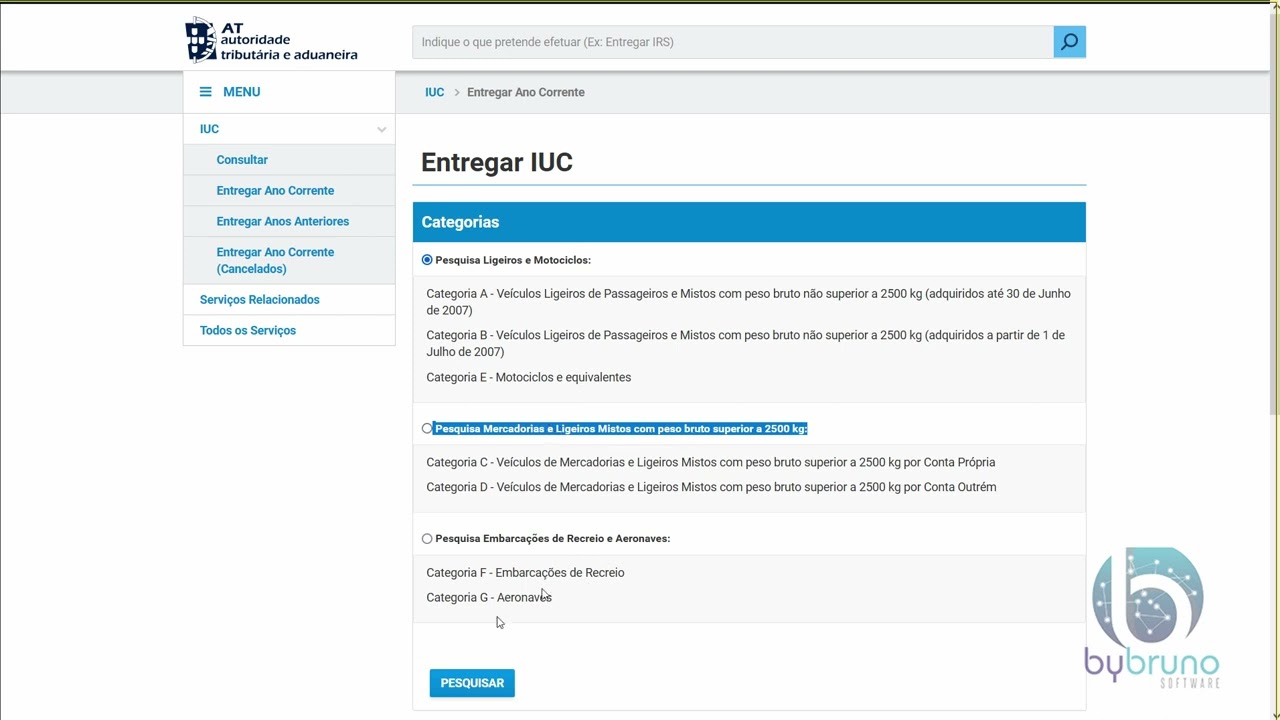This screenshot has height=720, width=1280.
Task: Select Pesquisa Ligeiros e Motociclos radio
Action: 427,260
